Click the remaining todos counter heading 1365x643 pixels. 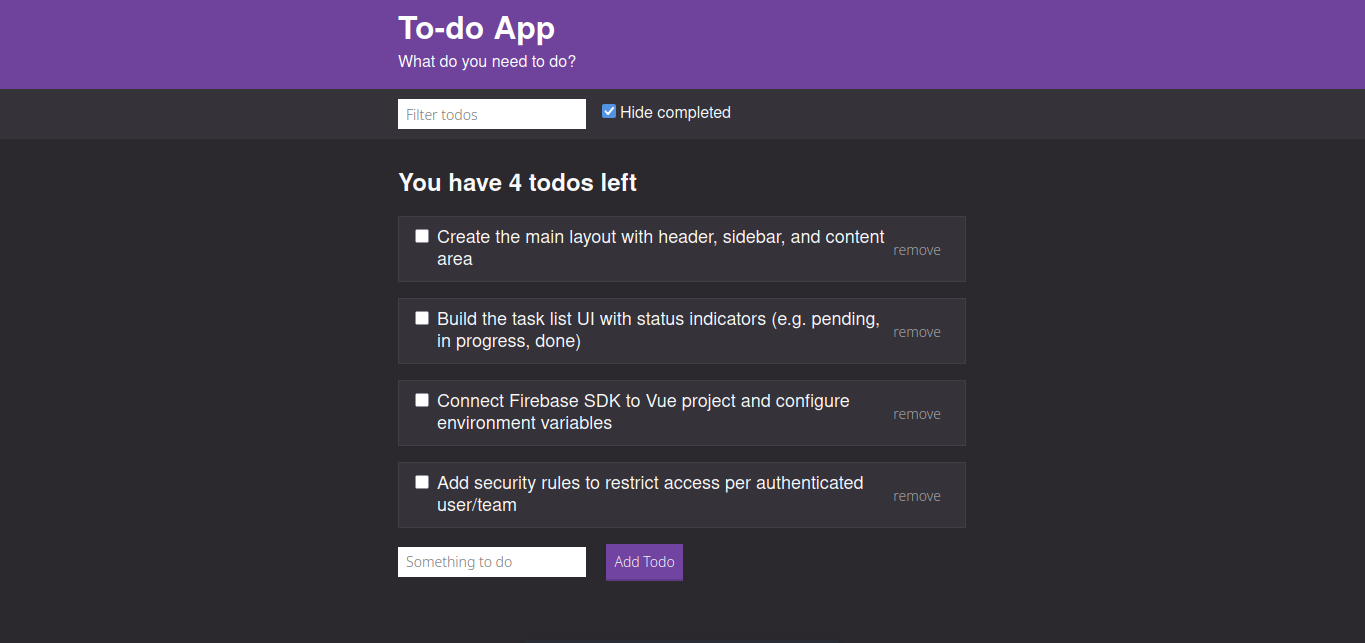[x=517, y=183]
